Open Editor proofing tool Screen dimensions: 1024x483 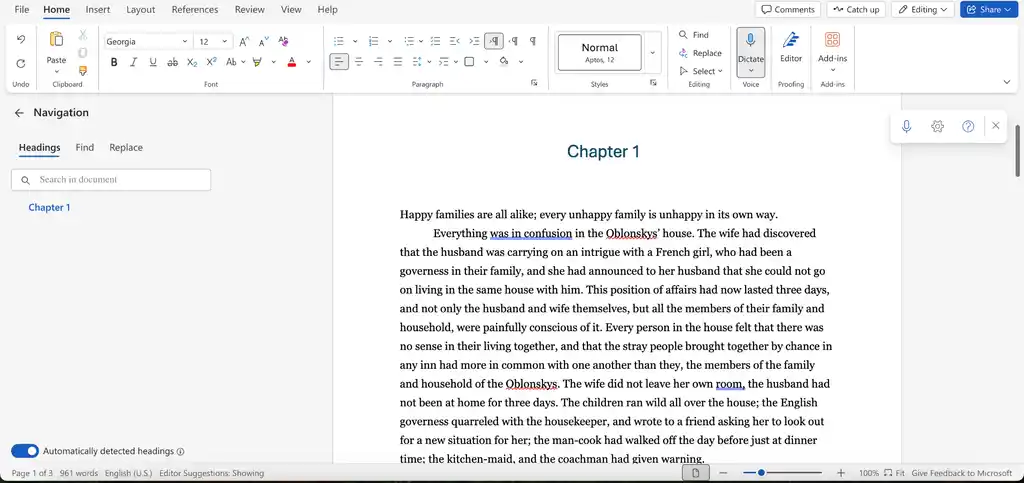point(791,47)
